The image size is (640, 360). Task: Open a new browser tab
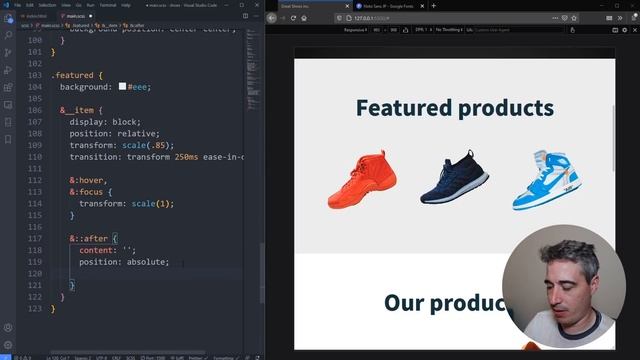pos(433,6)
